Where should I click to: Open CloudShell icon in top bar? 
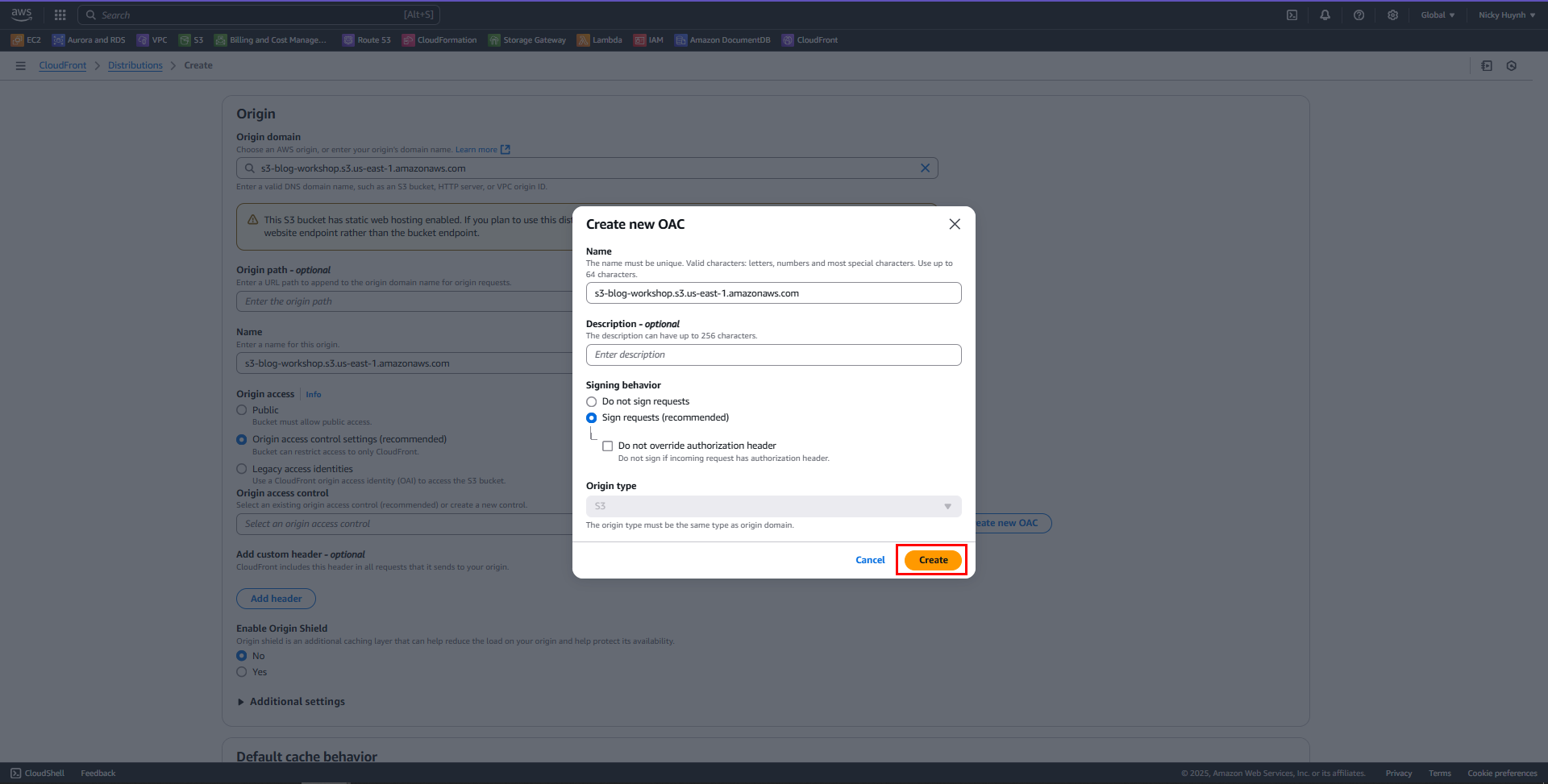(1292, 15)
